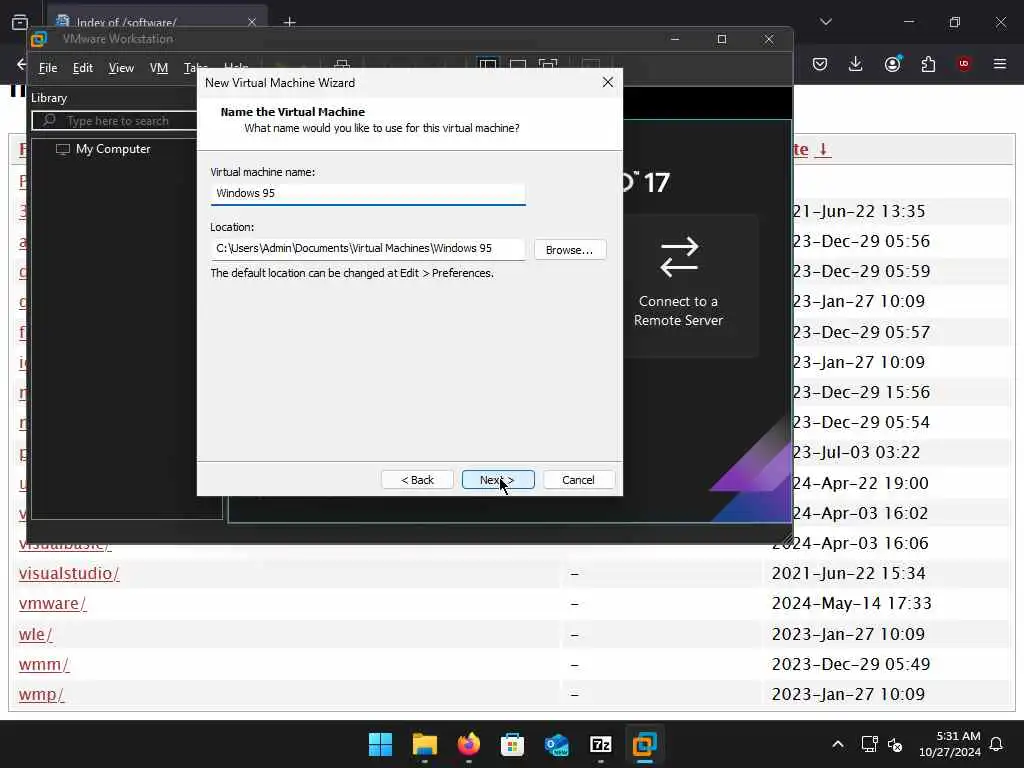Open the Windows Start menu
This screenshot has width=1024, height=768.
[x=380, y=744]
